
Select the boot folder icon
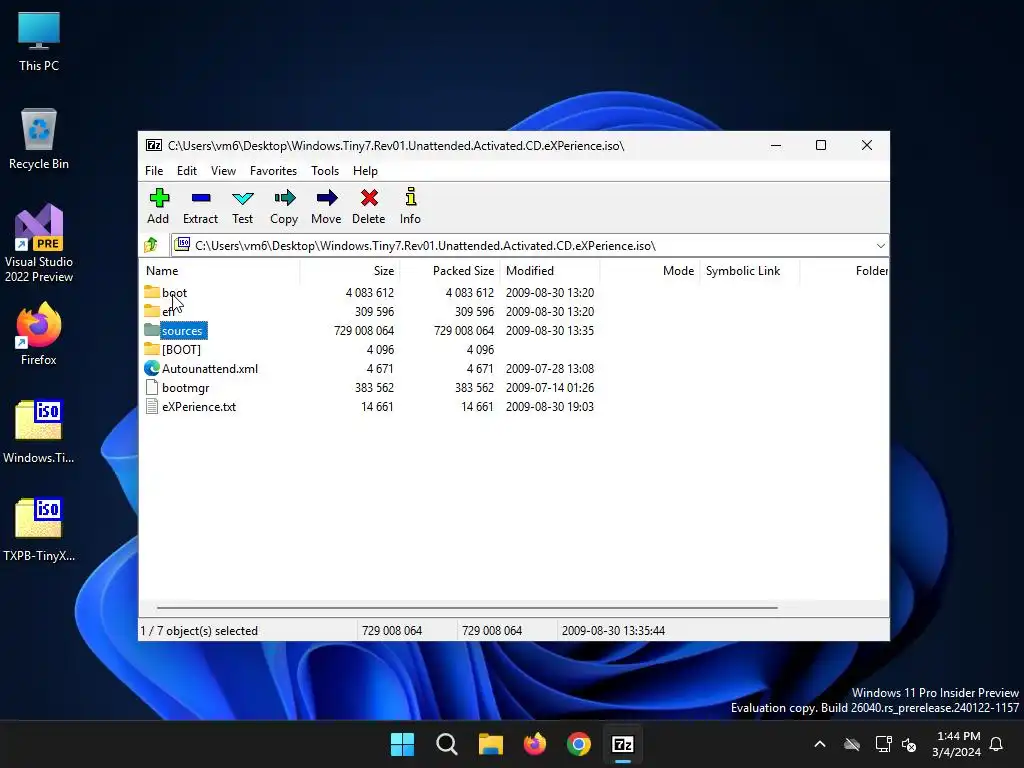pos(152,292)
